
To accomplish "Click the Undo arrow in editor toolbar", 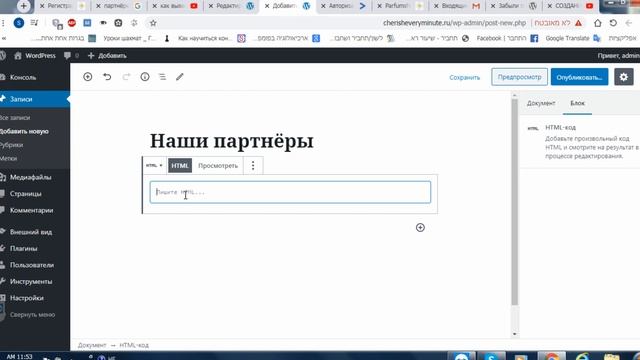I will [x=107, y=77].
